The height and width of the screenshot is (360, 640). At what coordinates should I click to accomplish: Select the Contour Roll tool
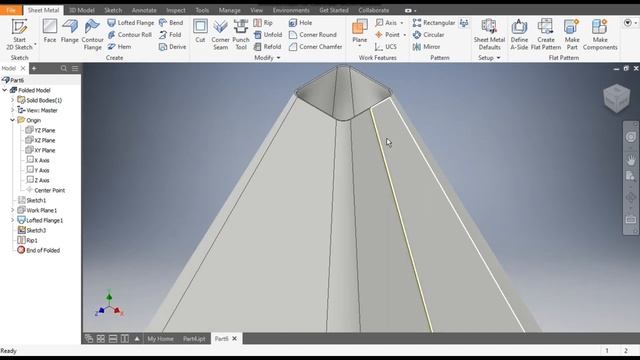click(x=130, y=35)
